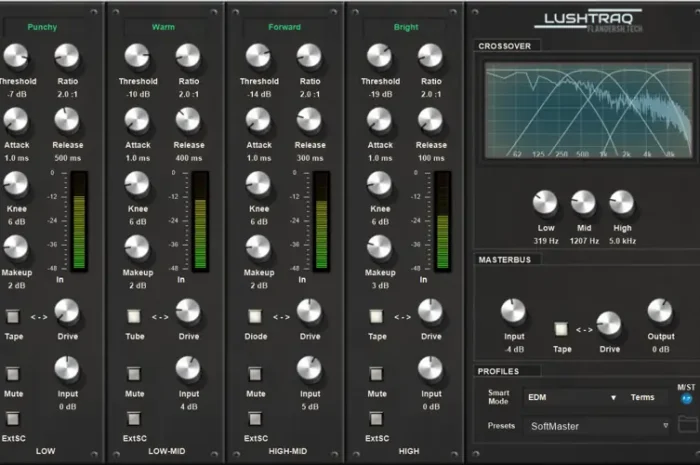Screen dimensions: 700x465
Task: Mute the LOW band
Action: [x=12, y=374]
